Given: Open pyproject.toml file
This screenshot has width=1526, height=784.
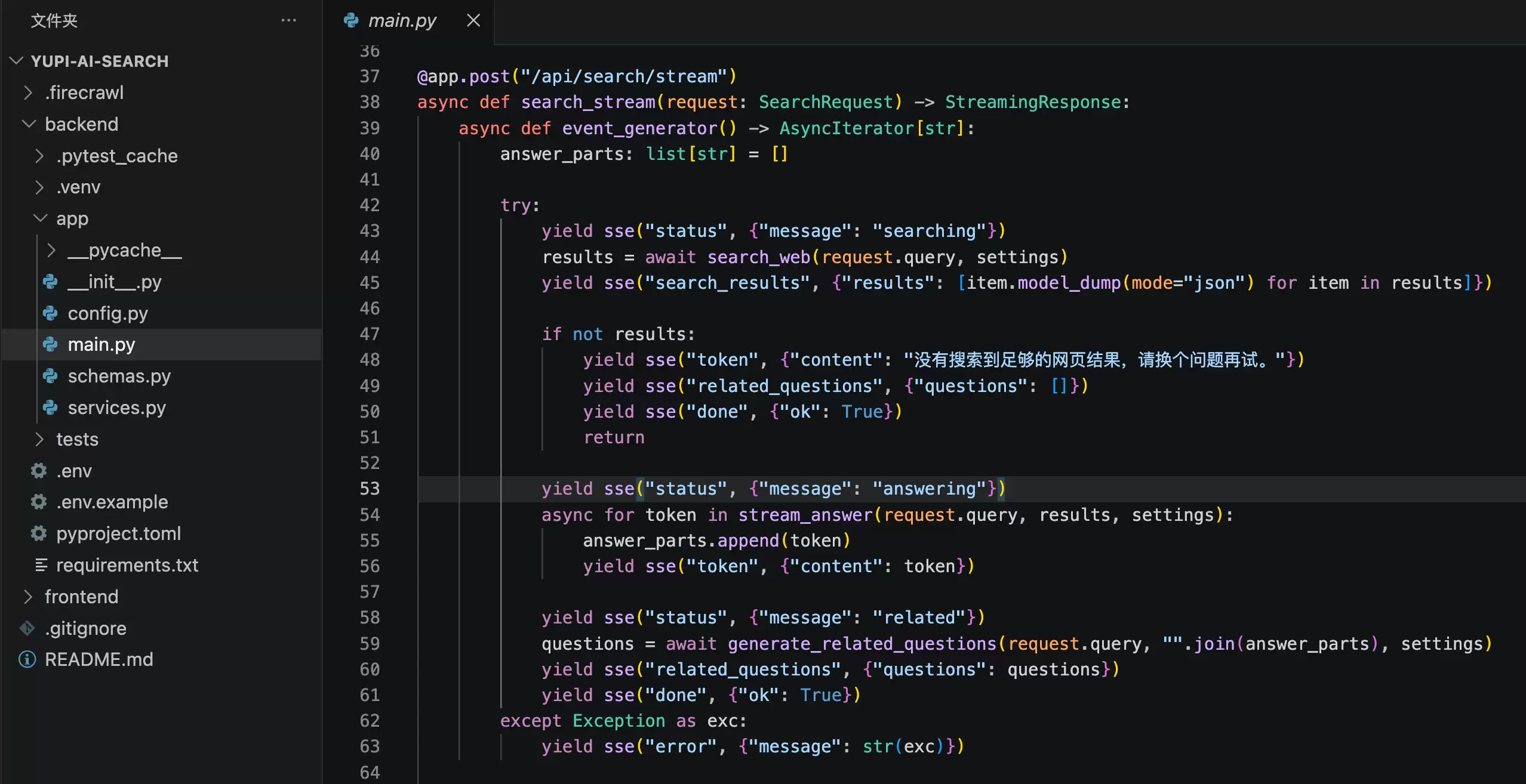Looking at the screenshot, I should [x=118, y=533].
